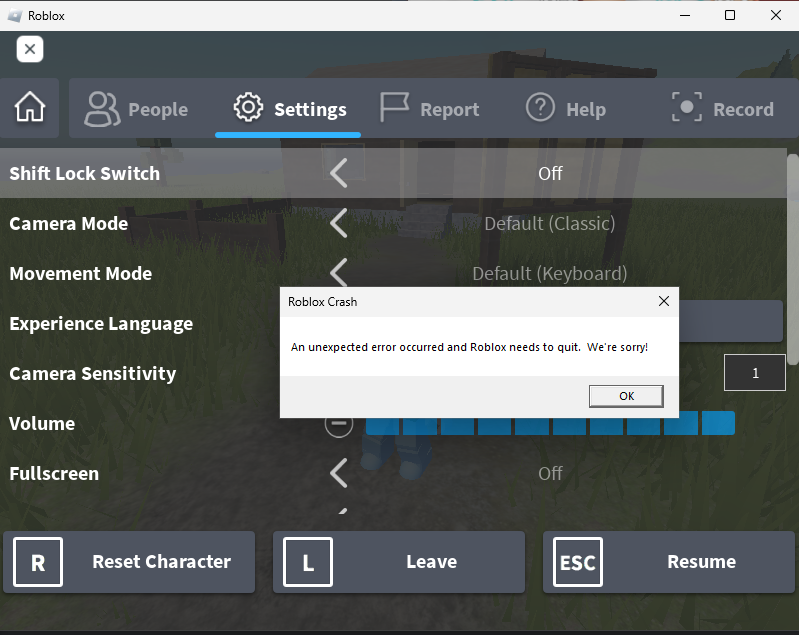Click the Fullscreen 'Off' value
799x635 pixels.
pos(550,473)
